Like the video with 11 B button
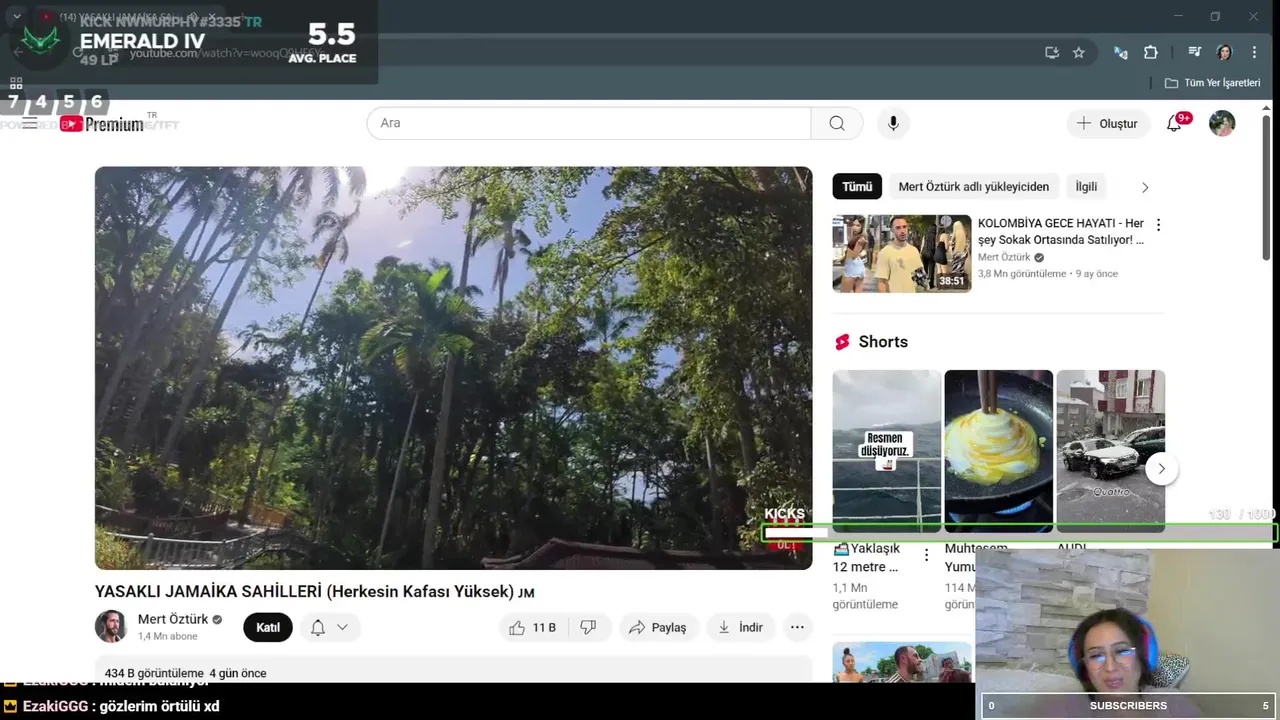 pos(533,627)
